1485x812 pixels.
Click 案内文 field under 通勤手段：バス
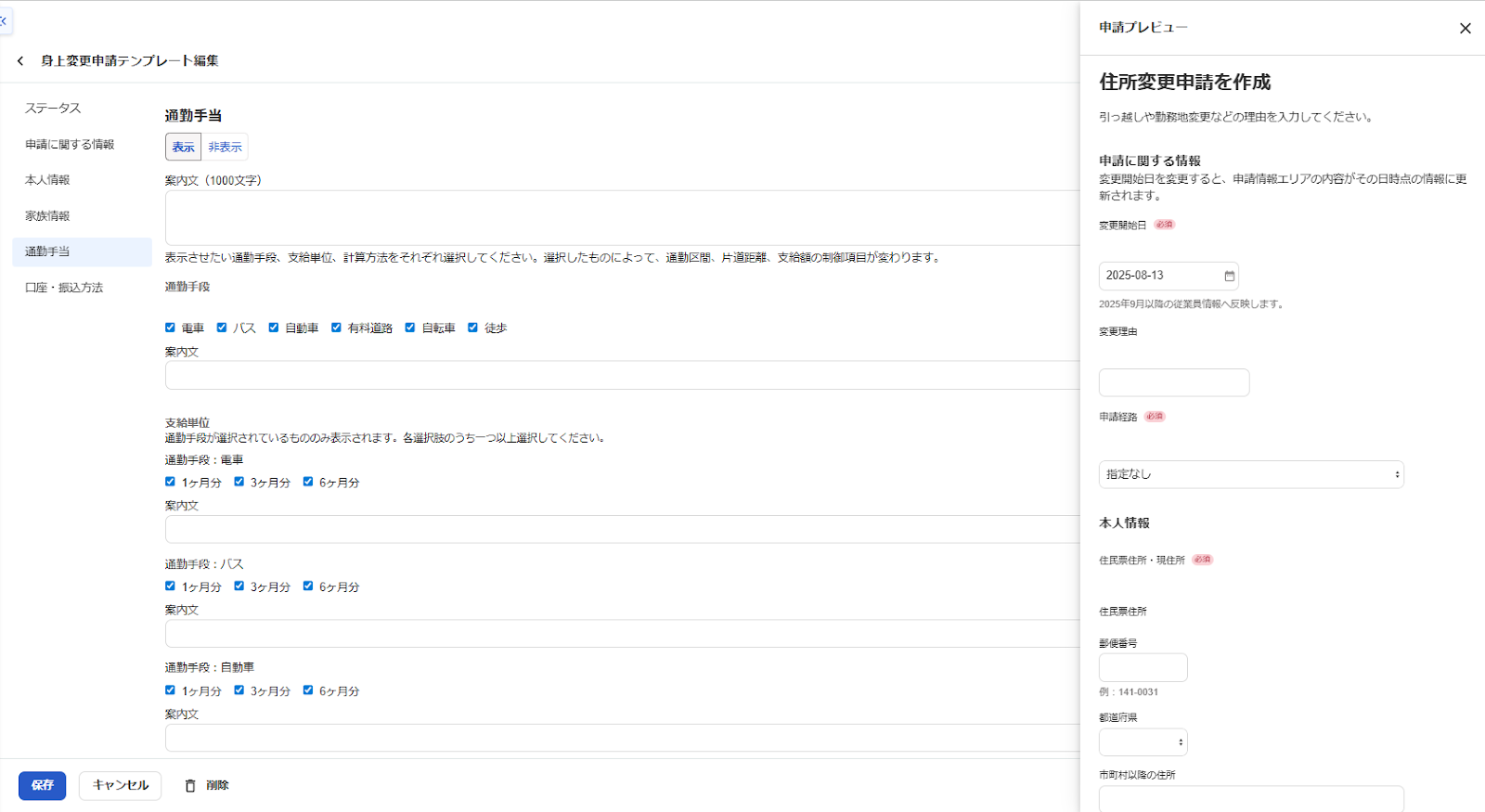pos(622,634)
